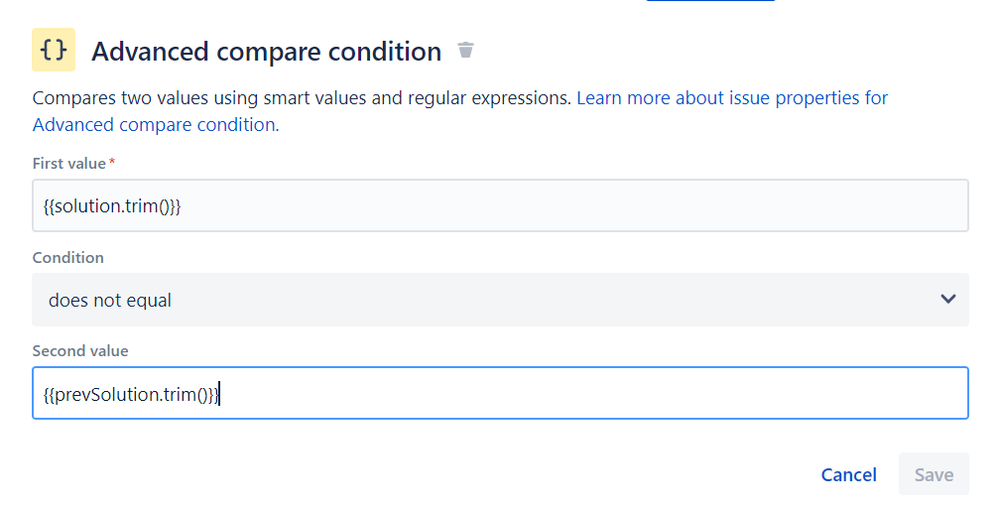Open the Learn more about issue properties link

coord(732,97)
